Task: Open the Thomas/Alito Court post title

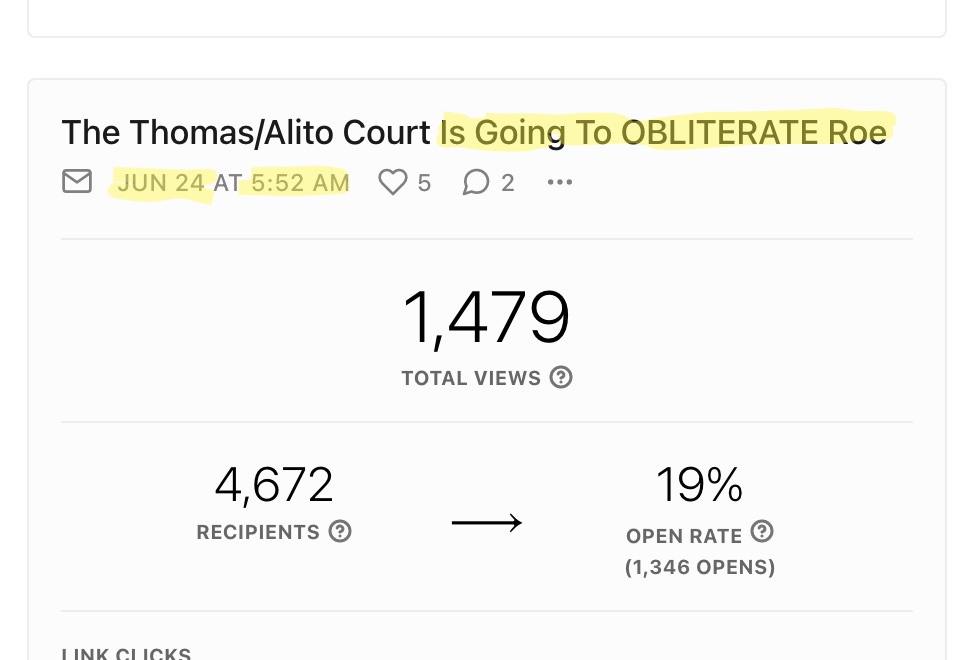Action: 473,133
